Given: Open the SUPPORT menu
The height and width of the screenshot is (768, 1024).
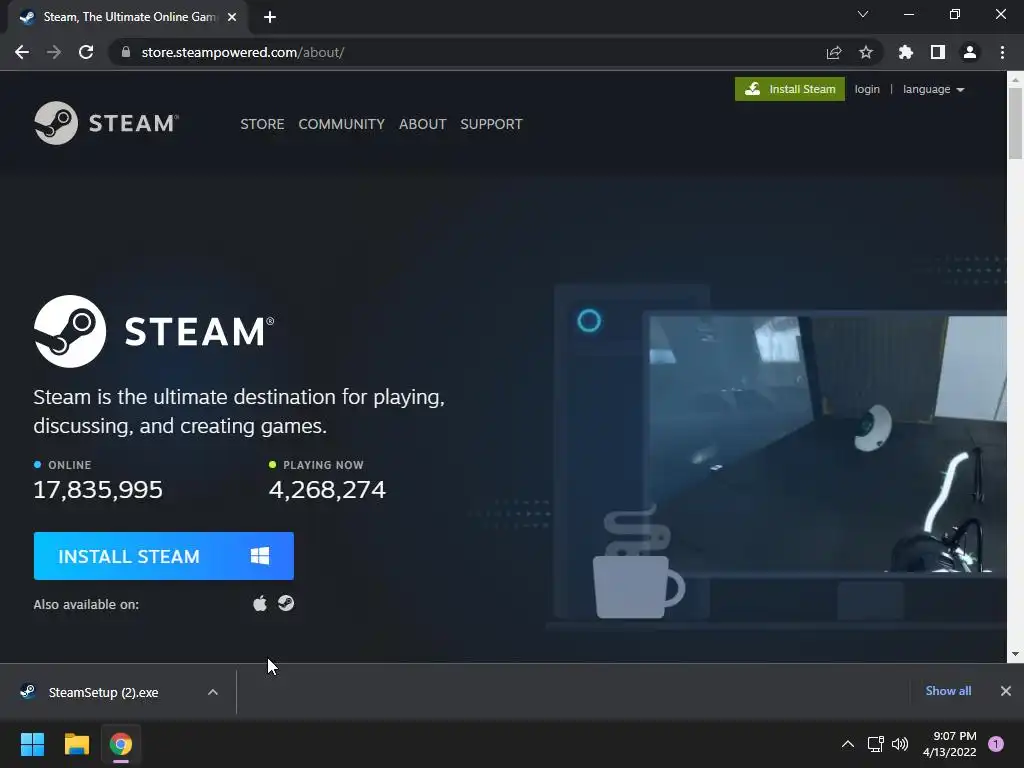Looking at the screenshot, I should [x=491, y=124].
